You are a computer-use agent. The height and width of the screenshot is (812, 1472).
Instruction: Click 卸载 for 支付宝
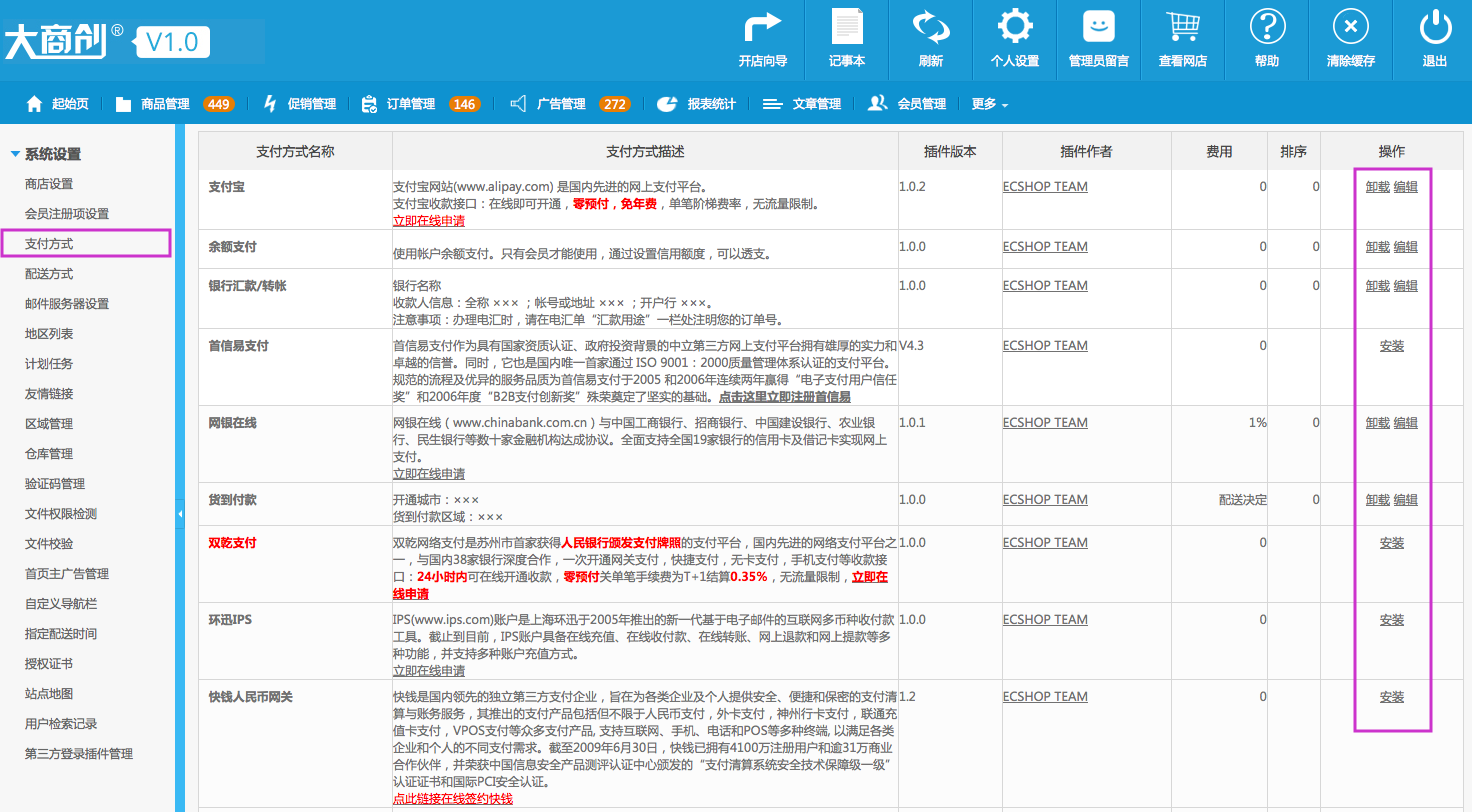coord(1378,186)
